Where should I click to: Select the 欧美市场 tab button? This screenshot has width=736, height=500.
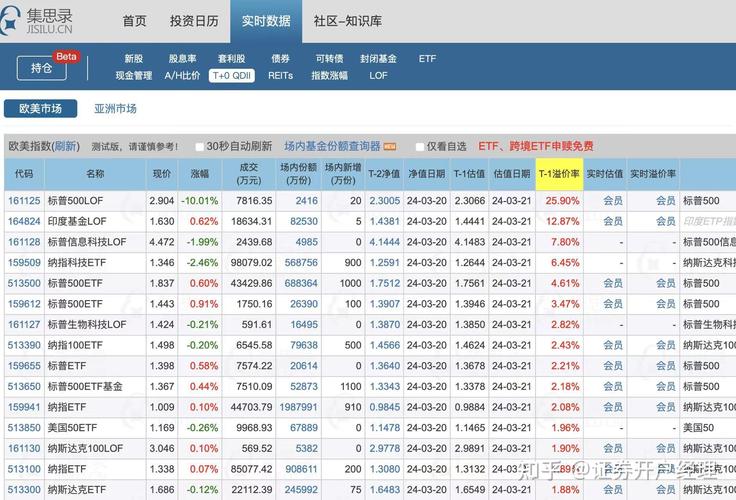pos(40,108)
